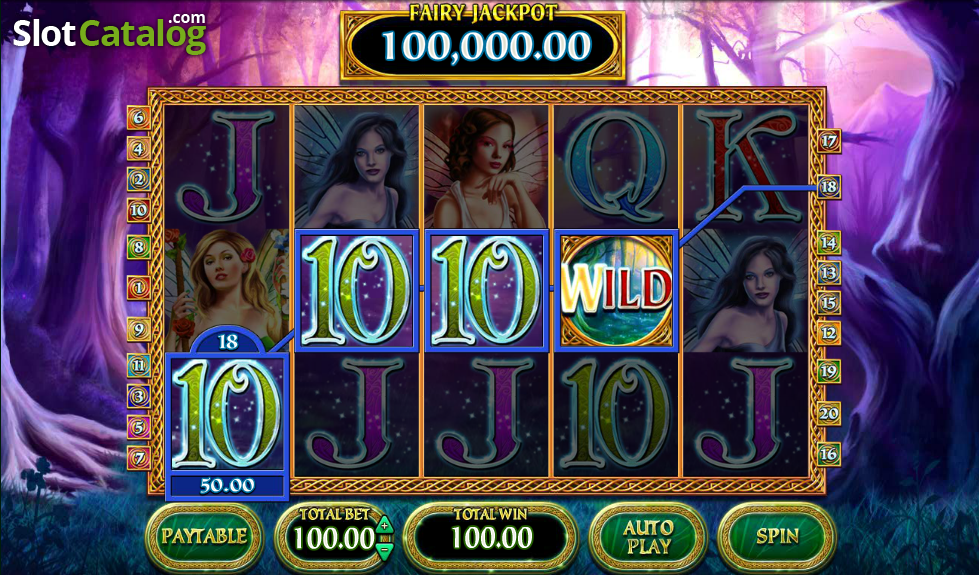Click the Total Win display
979x575 pixels.
[x=491, y=536]
